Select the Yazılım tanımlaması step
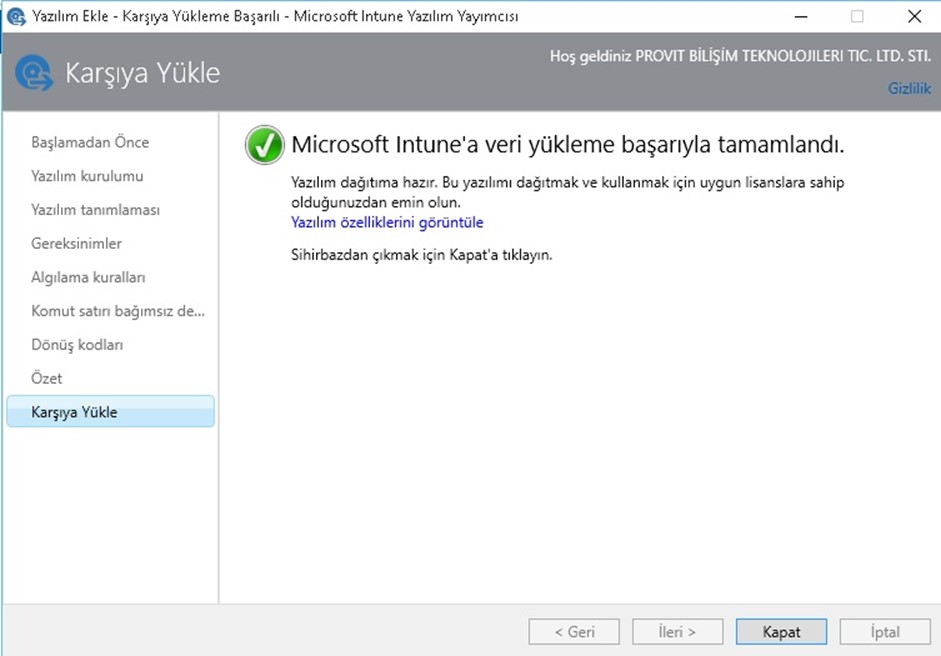 coord(95,209)
